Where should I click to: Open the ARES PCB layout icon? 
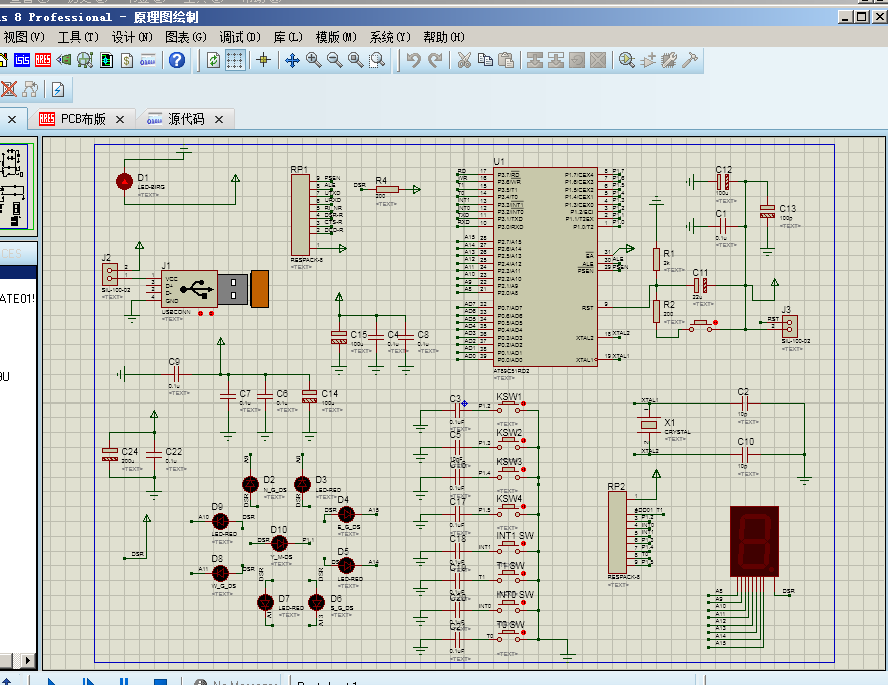(43, 60)
